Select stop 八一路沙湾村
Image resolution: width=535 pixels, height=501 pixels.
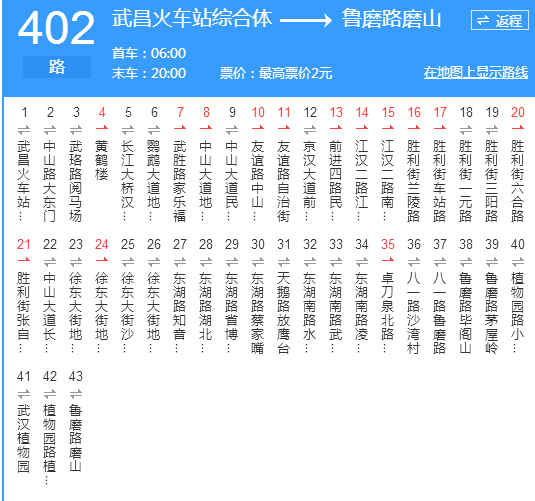414,313
